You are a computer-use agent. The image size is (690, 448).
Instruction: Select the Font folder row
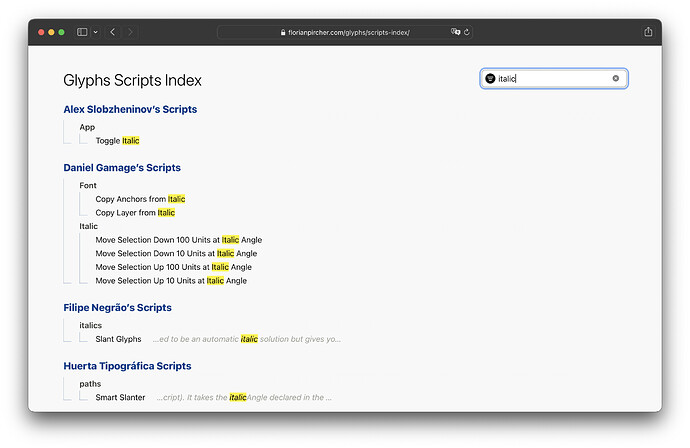coord(88,186)
